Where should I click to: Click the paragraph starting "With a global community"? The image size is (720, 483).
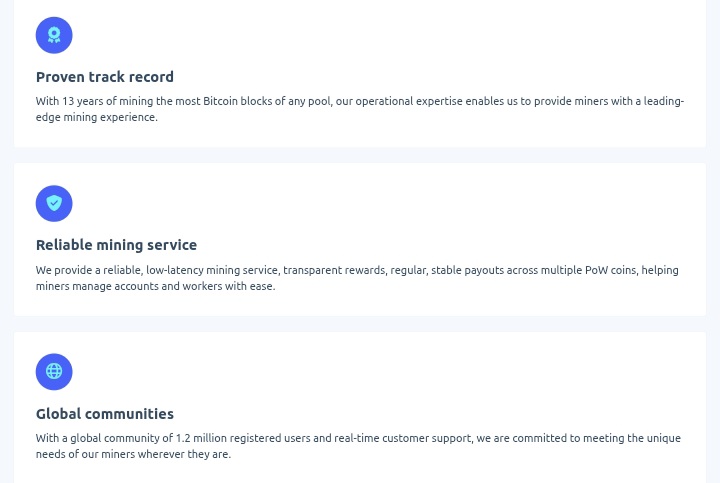(x=358, y=446)
